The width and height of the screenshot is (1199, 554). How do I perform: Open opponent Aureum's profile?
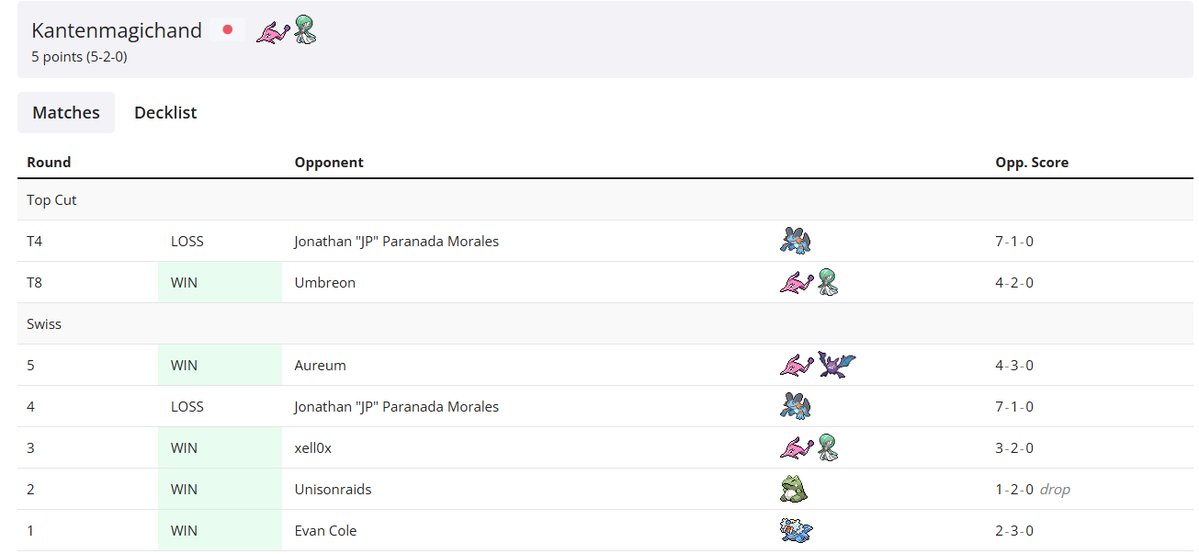(x=320, y=365)
